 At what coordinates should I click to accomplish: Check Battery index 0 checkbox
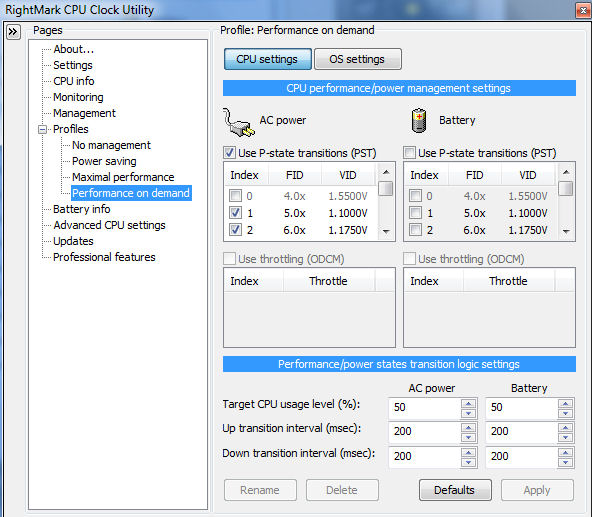pyautogui.click(x=415, y=196)
